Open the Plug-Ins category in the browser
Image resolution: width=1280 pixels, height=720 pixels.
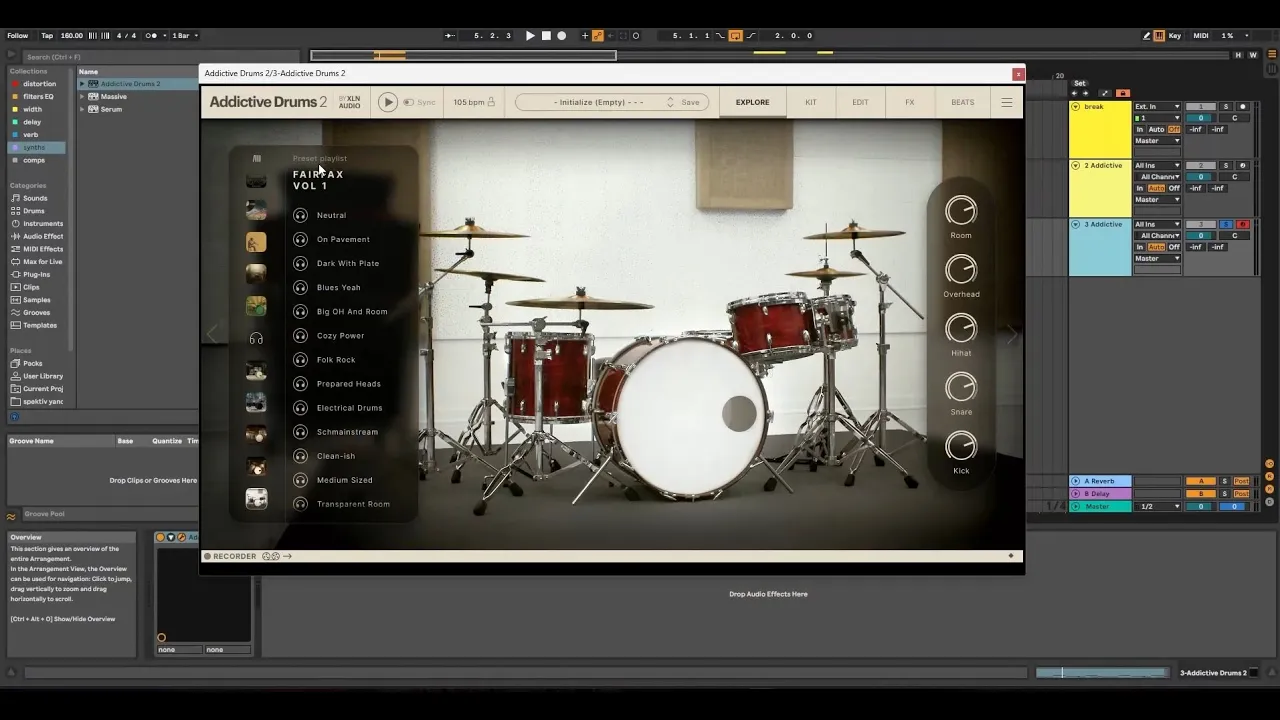37,274
